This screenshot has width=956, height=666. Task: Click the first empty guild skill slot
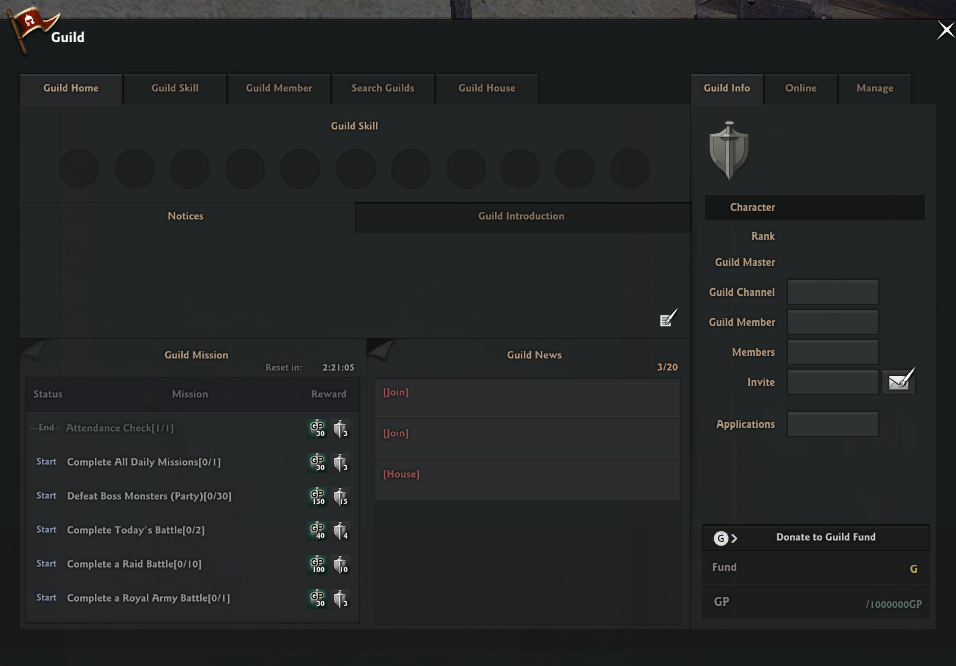tap(79, 169)
